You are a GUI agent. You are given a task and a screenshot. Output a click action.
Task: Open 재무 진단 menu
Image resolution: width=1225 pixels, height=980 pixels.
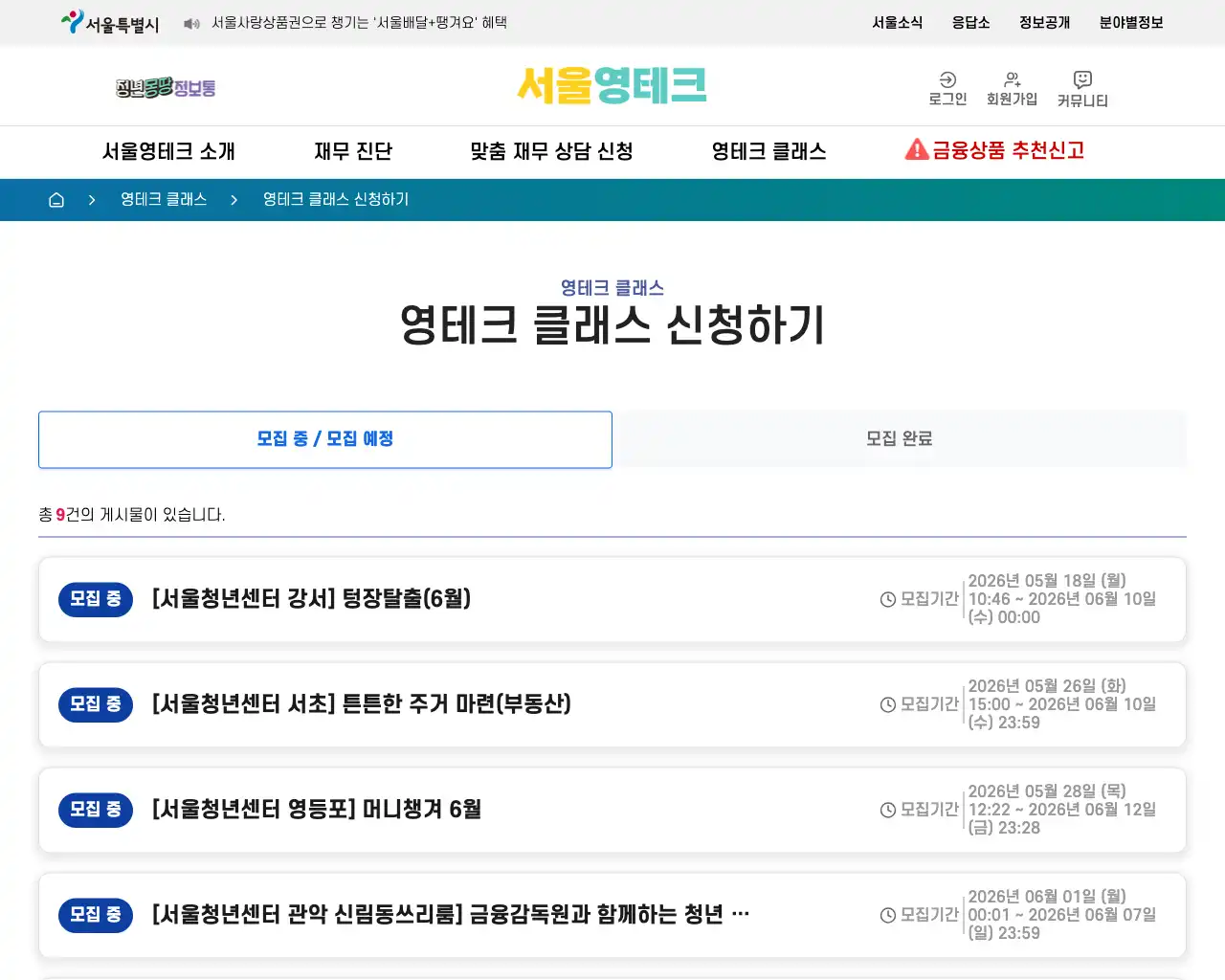pos(353,151)
